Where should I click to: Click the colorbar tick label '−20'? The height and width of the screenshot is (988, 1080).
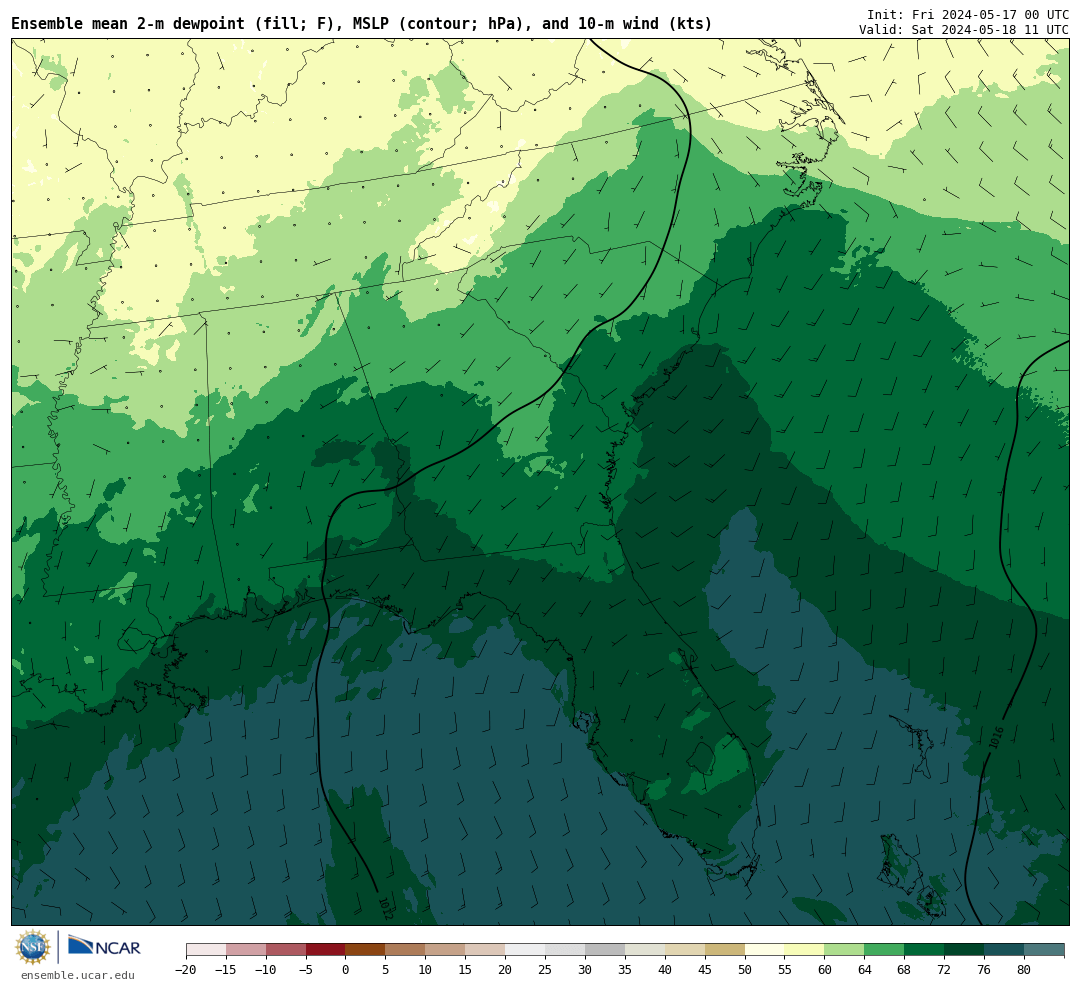click(186, 969)
